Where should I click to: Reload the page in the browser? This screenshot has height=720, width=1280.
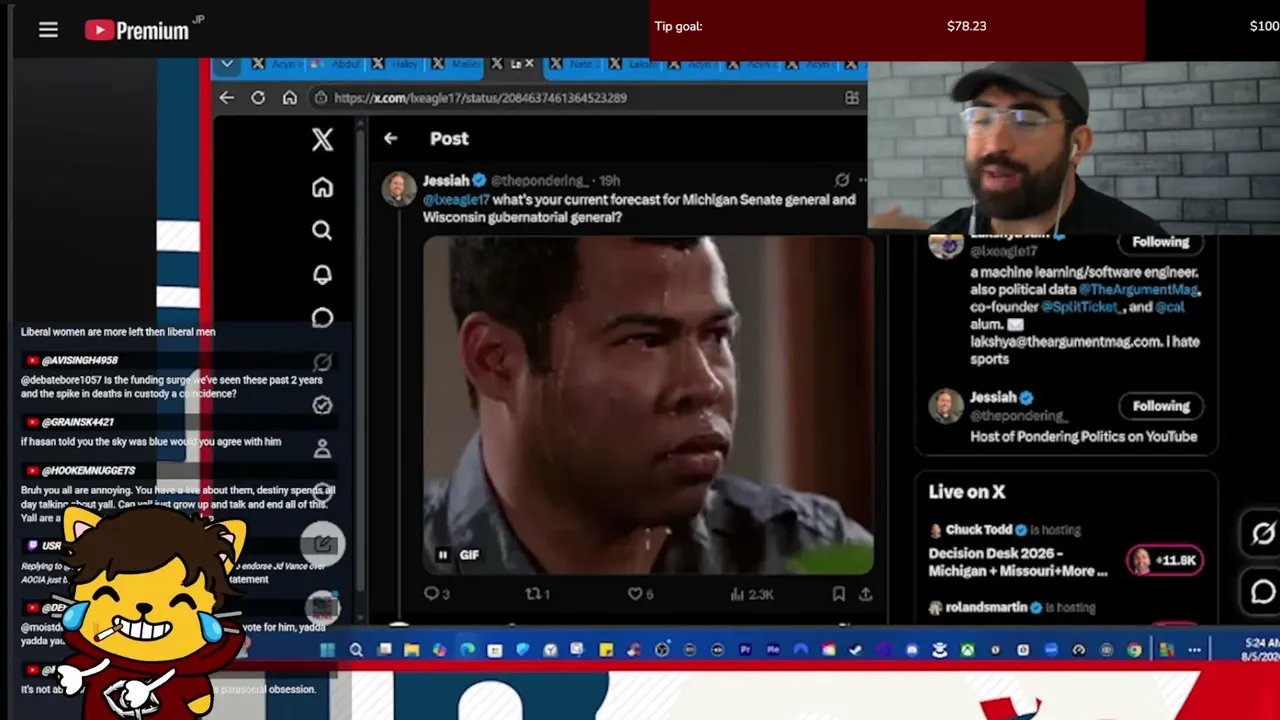tap(258, 98)
